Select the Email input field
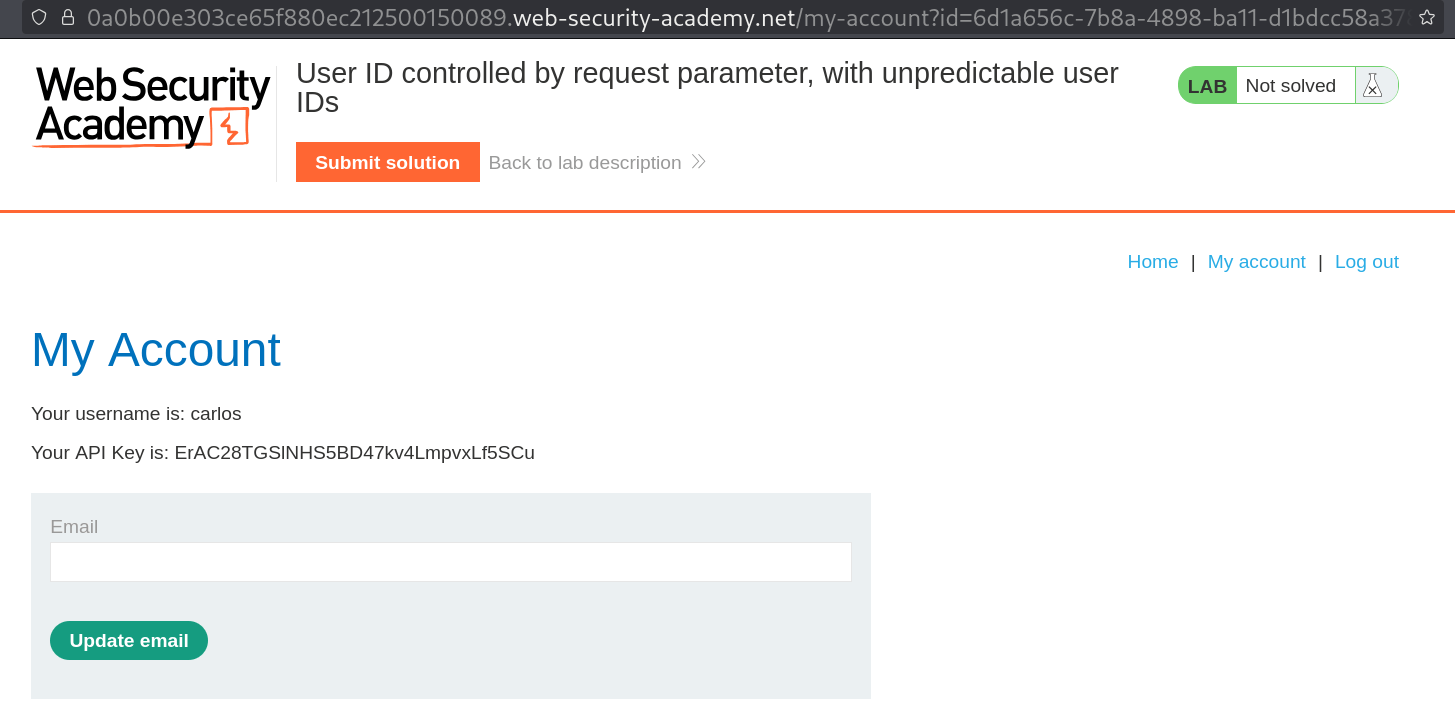This screenshot has height=722, width=1455. click(450, 561)
